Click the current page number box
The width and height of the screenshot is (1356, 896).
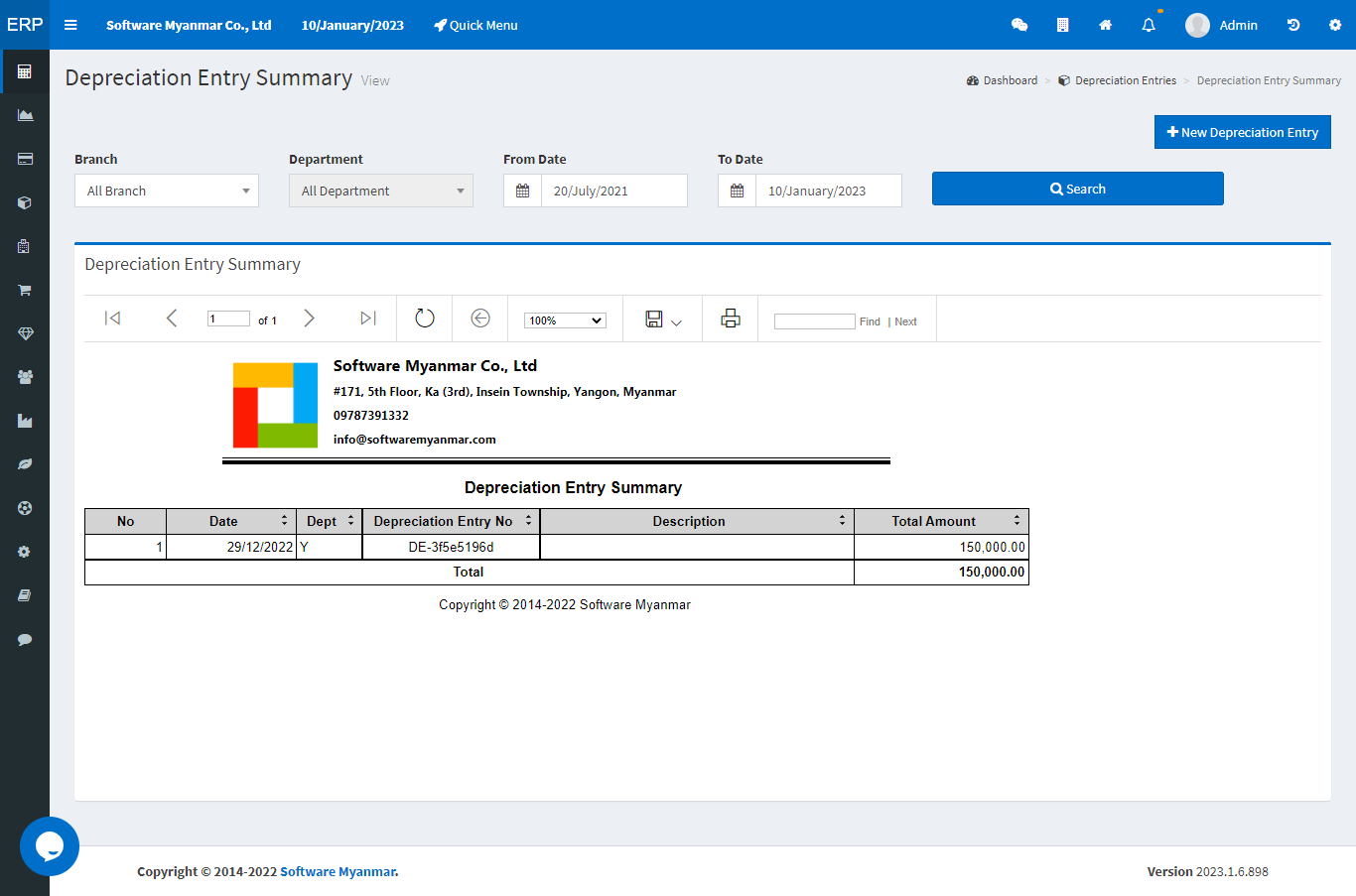[228, 319]
